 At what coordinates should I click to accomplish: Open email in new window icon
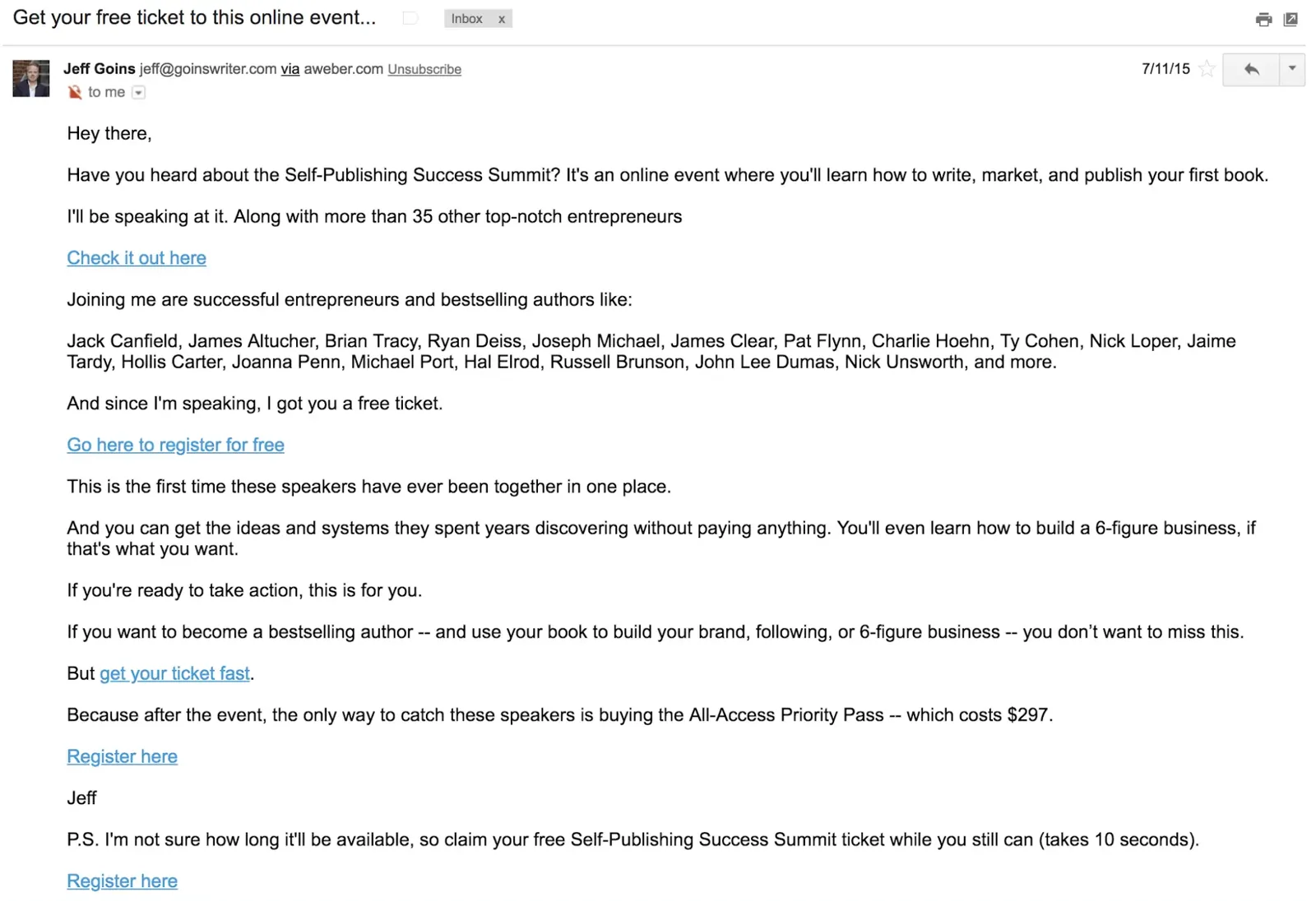click(x=1291, y=19)
